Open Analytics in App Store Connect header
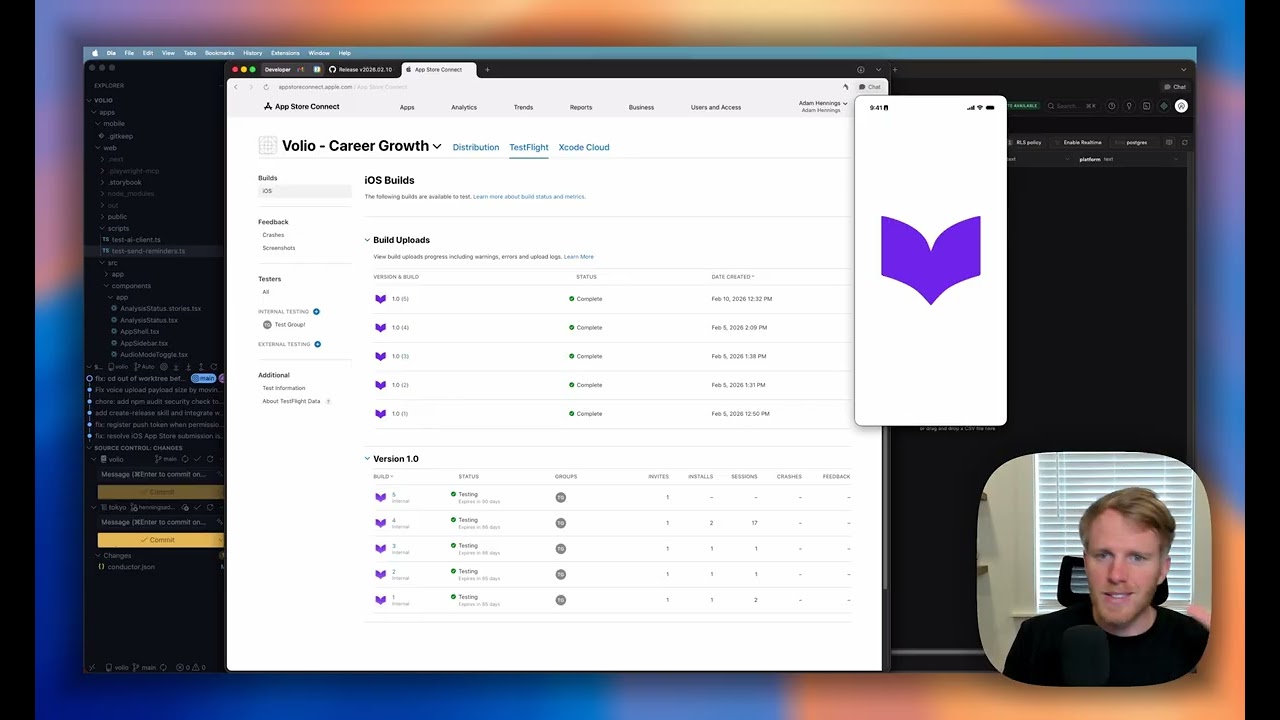This screenshot has width=1280, height=720. 464,107
